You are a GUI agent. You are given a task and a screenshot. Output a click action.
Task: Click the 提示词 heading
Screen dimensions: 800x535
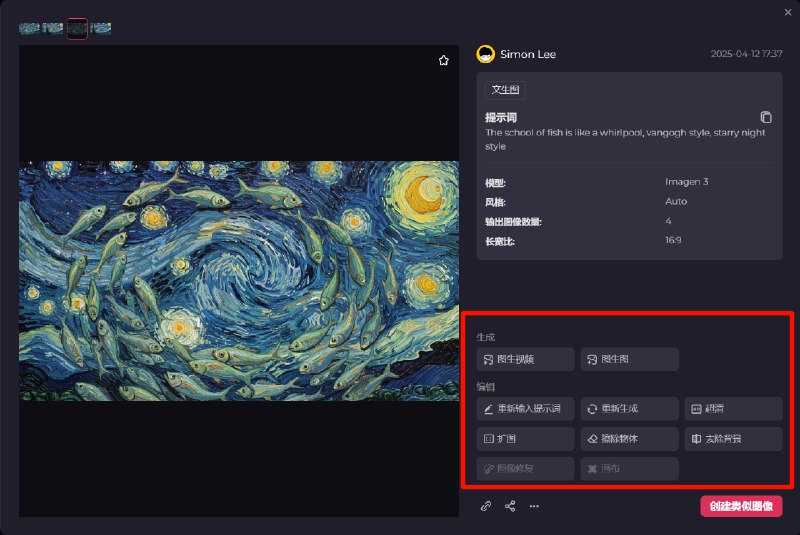pyautogui.click(x=501, y=118)
